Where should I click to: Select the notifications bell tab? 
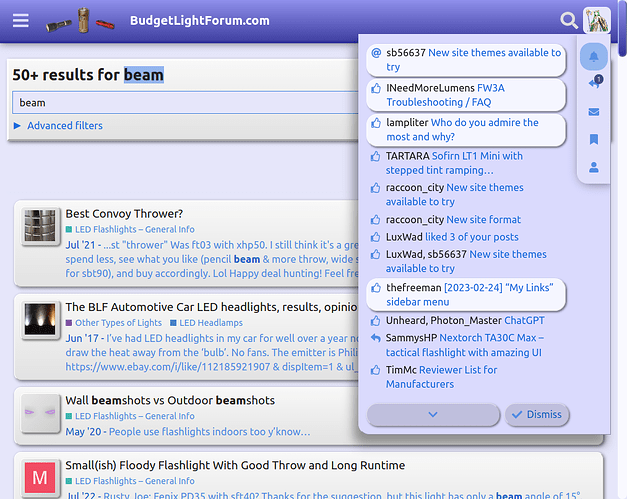tap(594, 57)
